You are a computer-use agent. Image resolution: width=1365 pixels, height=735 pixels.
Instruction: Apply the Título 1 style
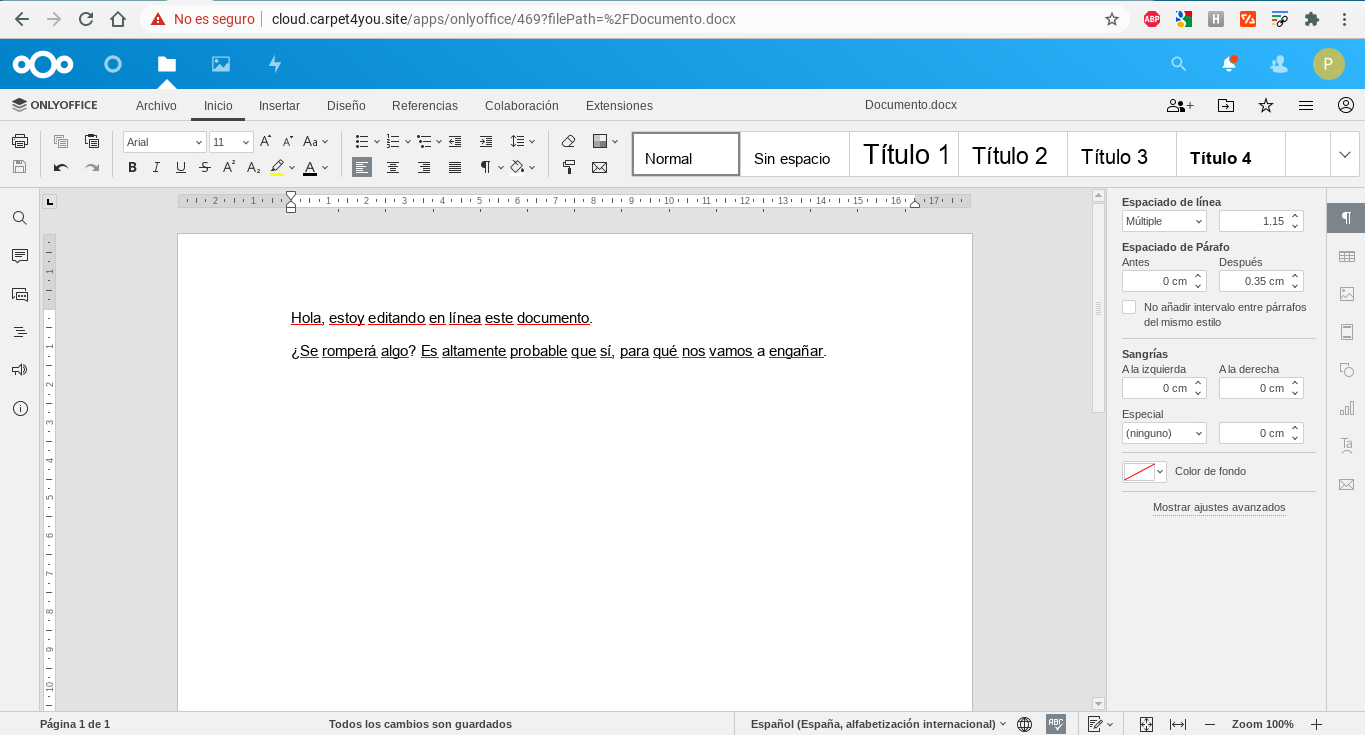pyautogui.click(x=904, y=154)
